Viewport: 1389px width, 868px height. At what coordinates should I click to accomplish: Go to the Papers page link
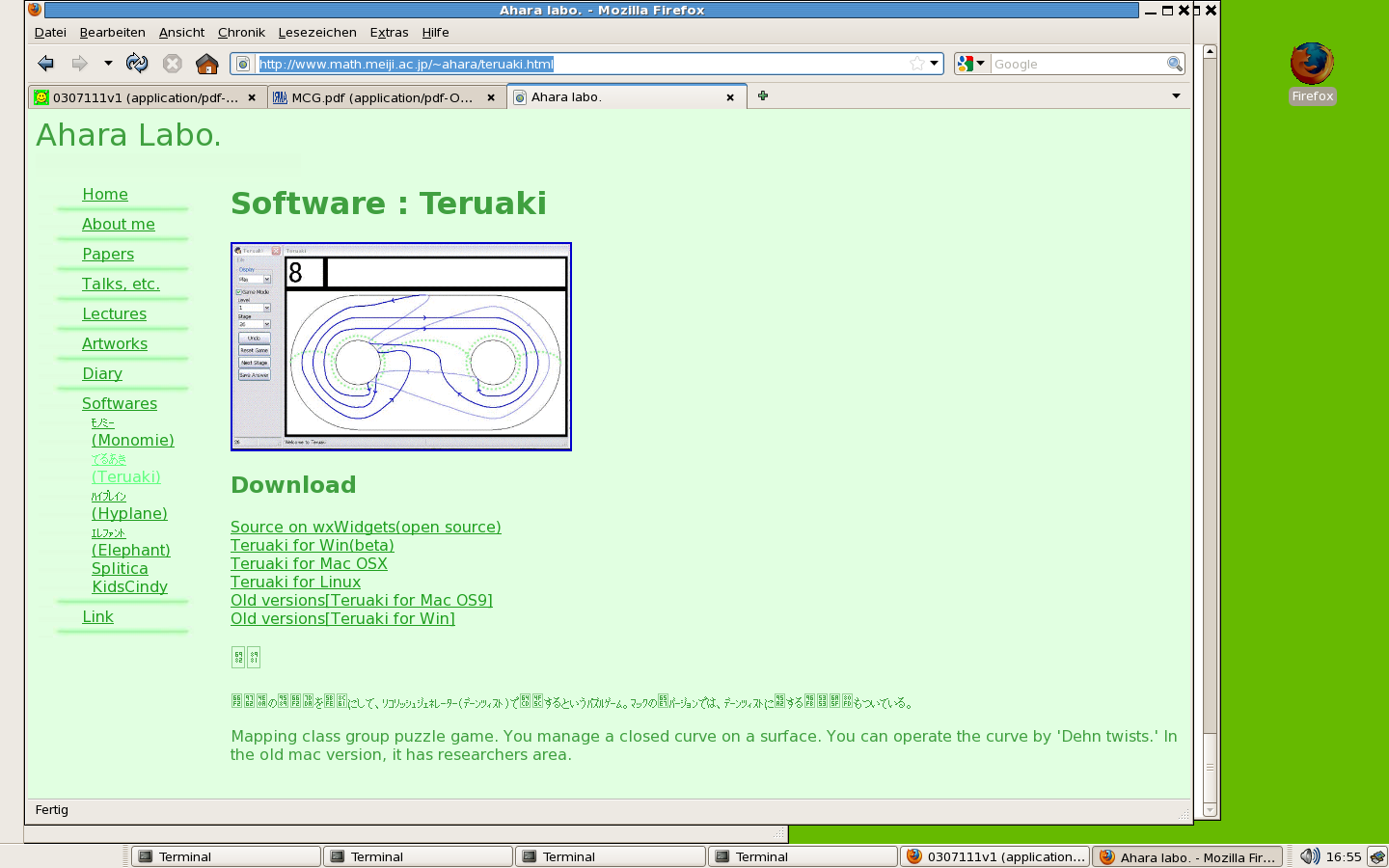tap(108, 254)
